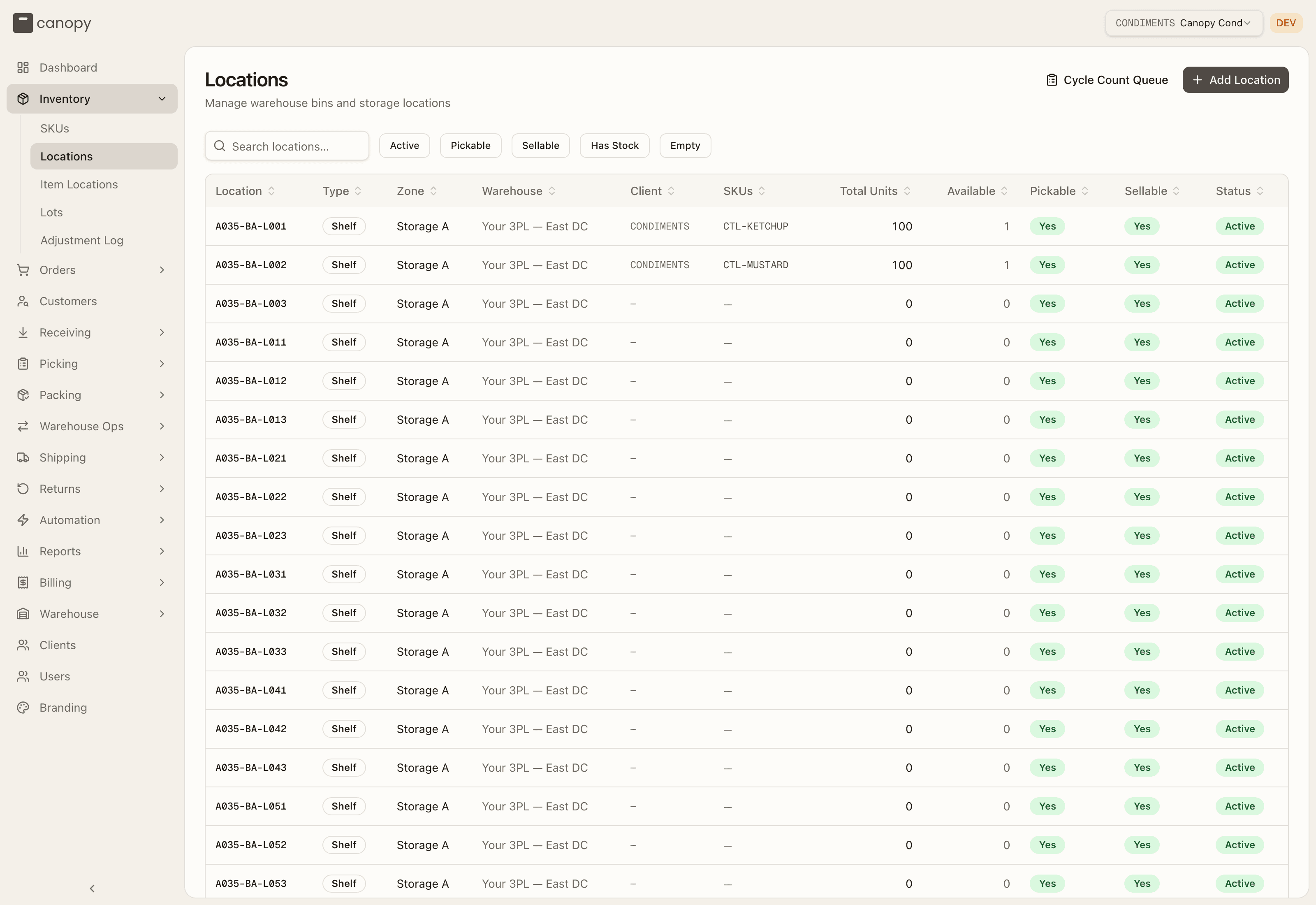Click the Receiving download-arrow icon

pyautogui.click(x=23, y=332)
